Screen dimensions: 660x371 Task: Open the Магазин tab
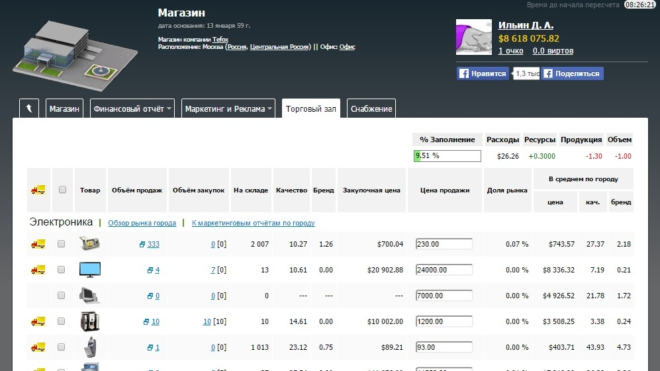64,109
